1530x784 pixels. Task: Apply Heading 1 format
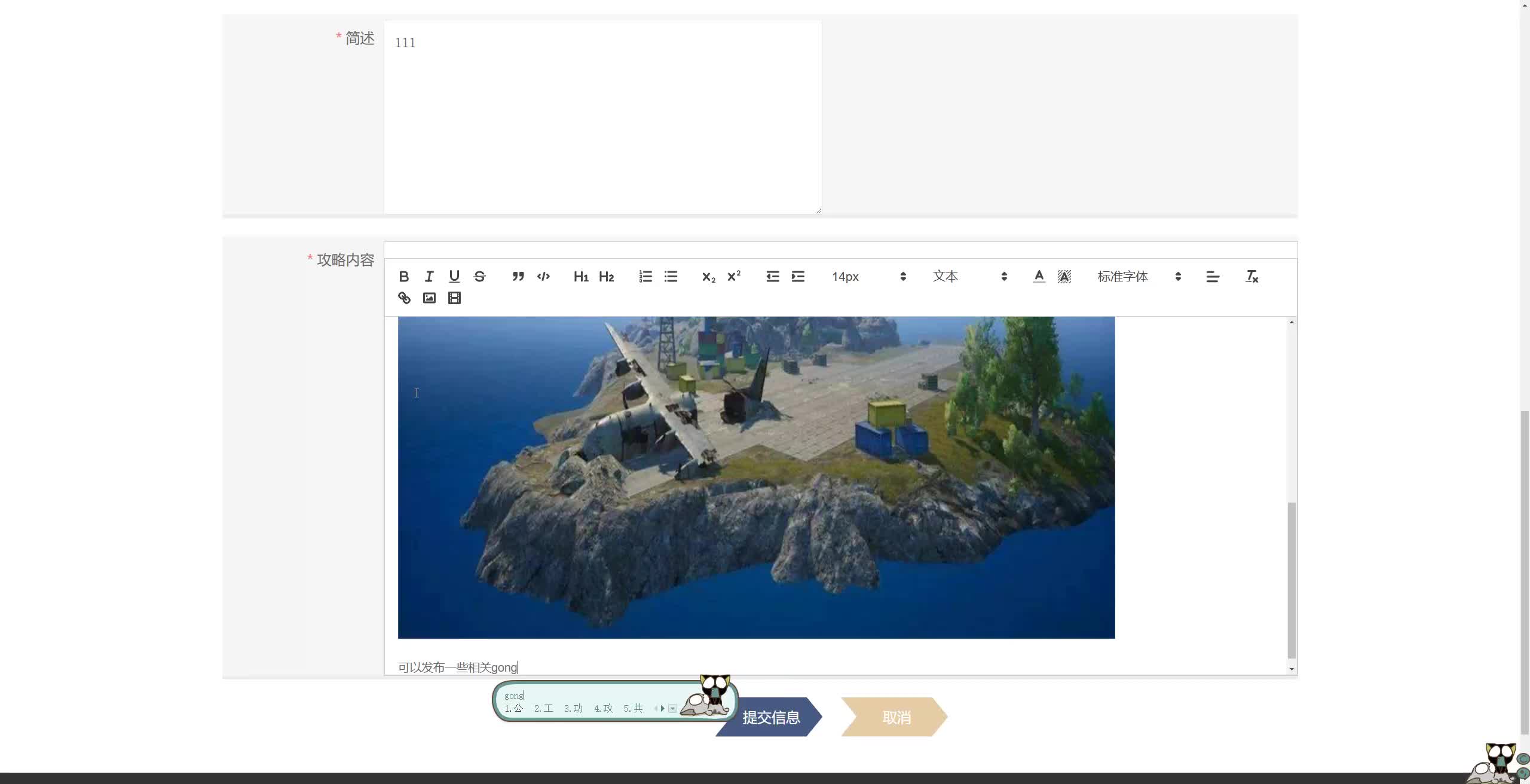581,276
